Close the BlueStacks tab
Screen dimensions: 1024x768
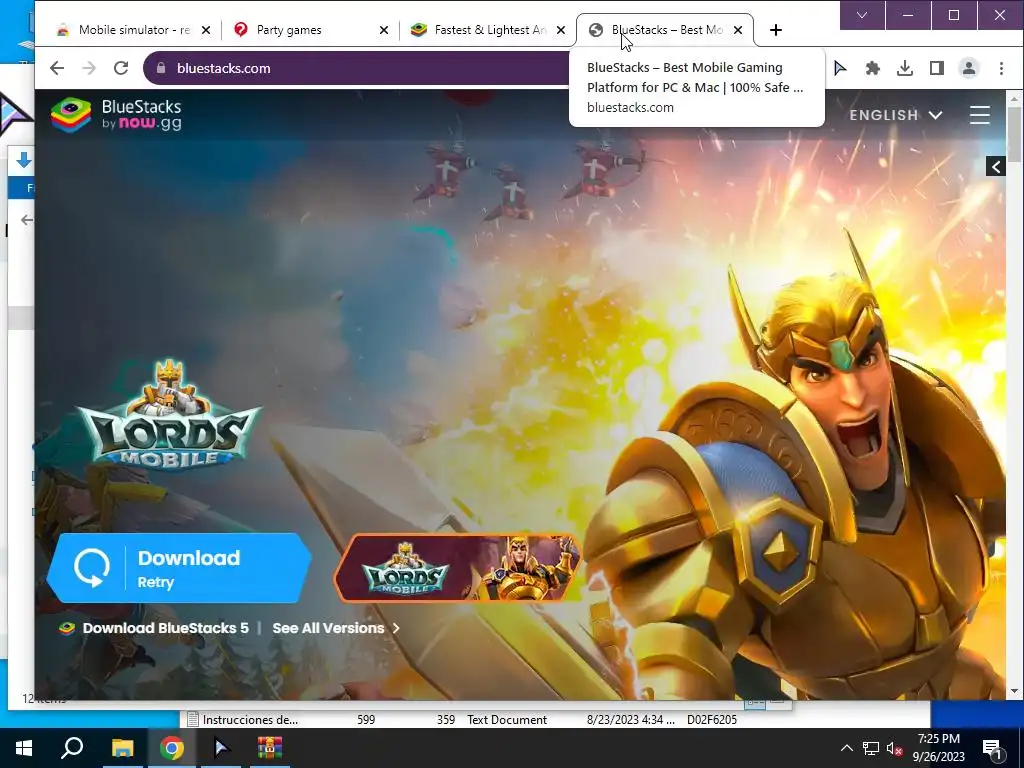738,30
